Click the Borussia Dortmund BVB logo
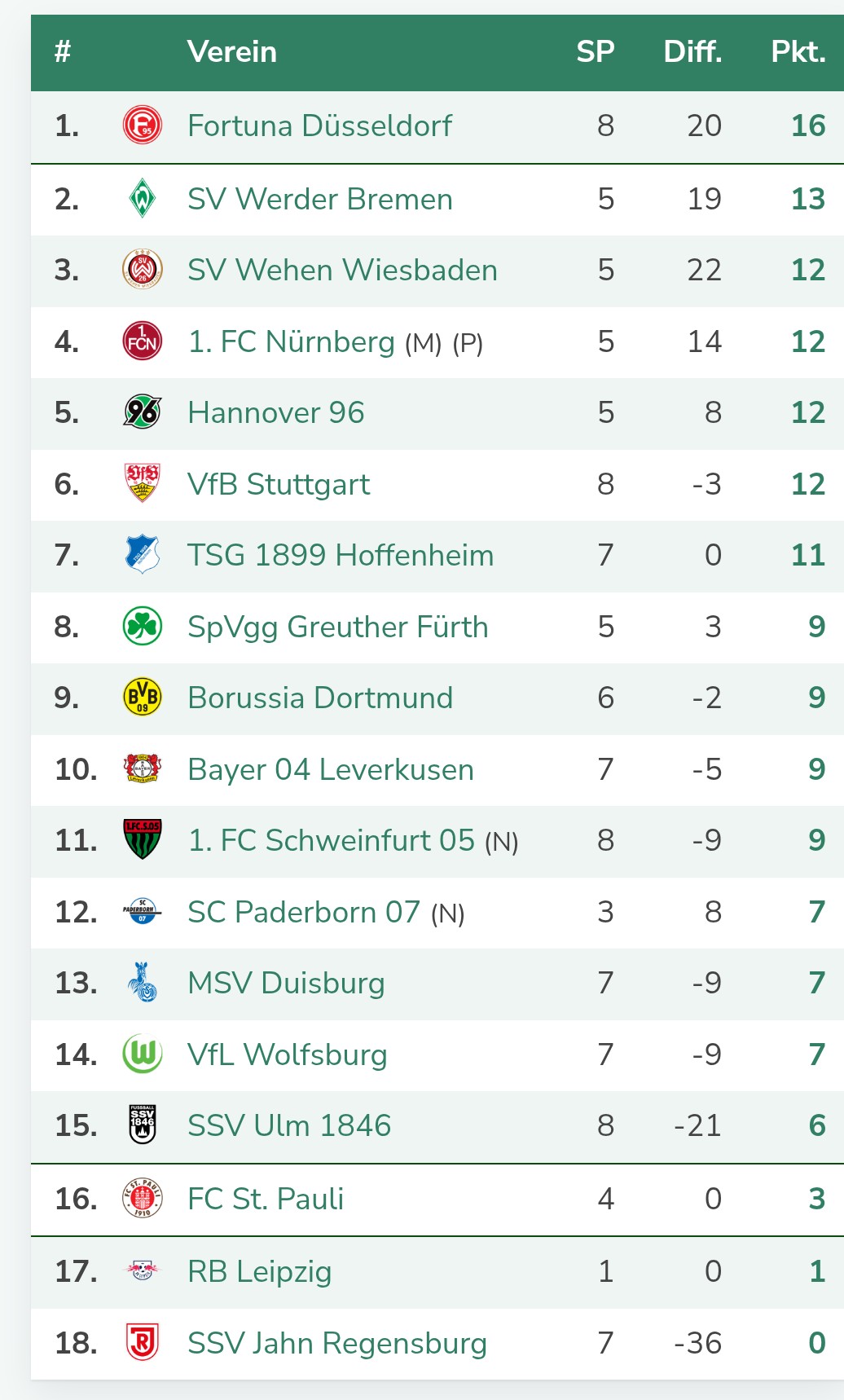The height and width of the screenshot is (1400, 844). tap(142, 698)
